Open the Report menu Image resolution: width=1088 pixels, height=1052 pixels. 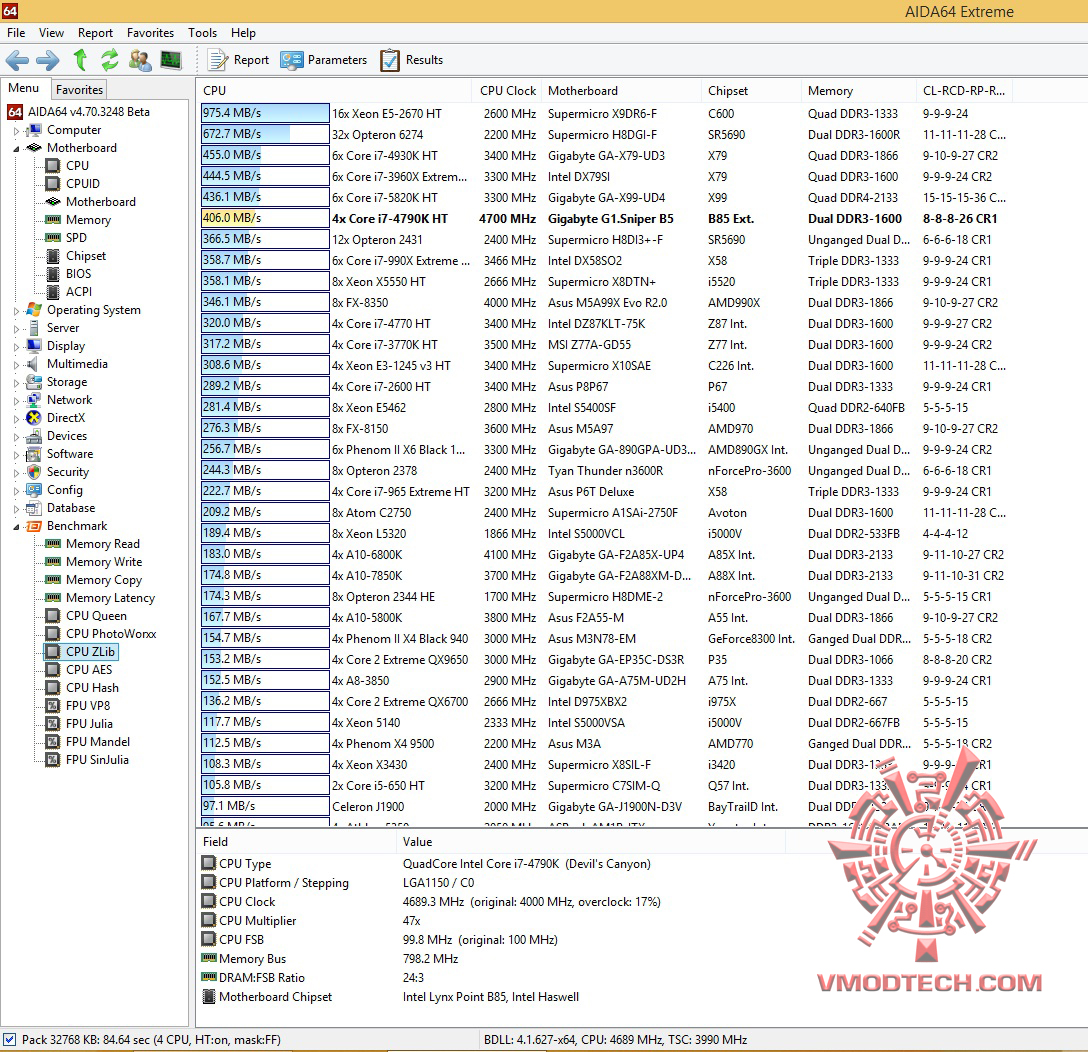95,33
